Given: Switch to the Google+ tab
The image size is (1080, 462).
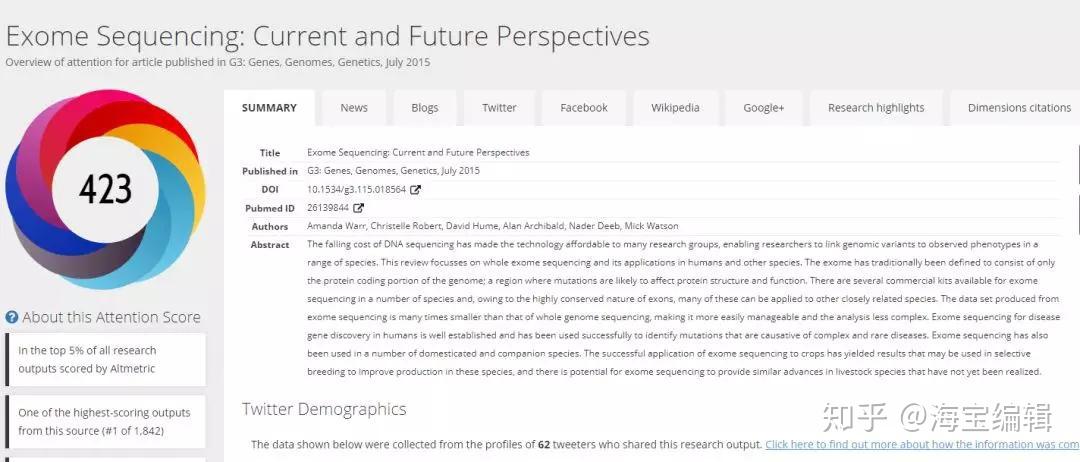Looking at the screenshot, I should pos(764,108).
